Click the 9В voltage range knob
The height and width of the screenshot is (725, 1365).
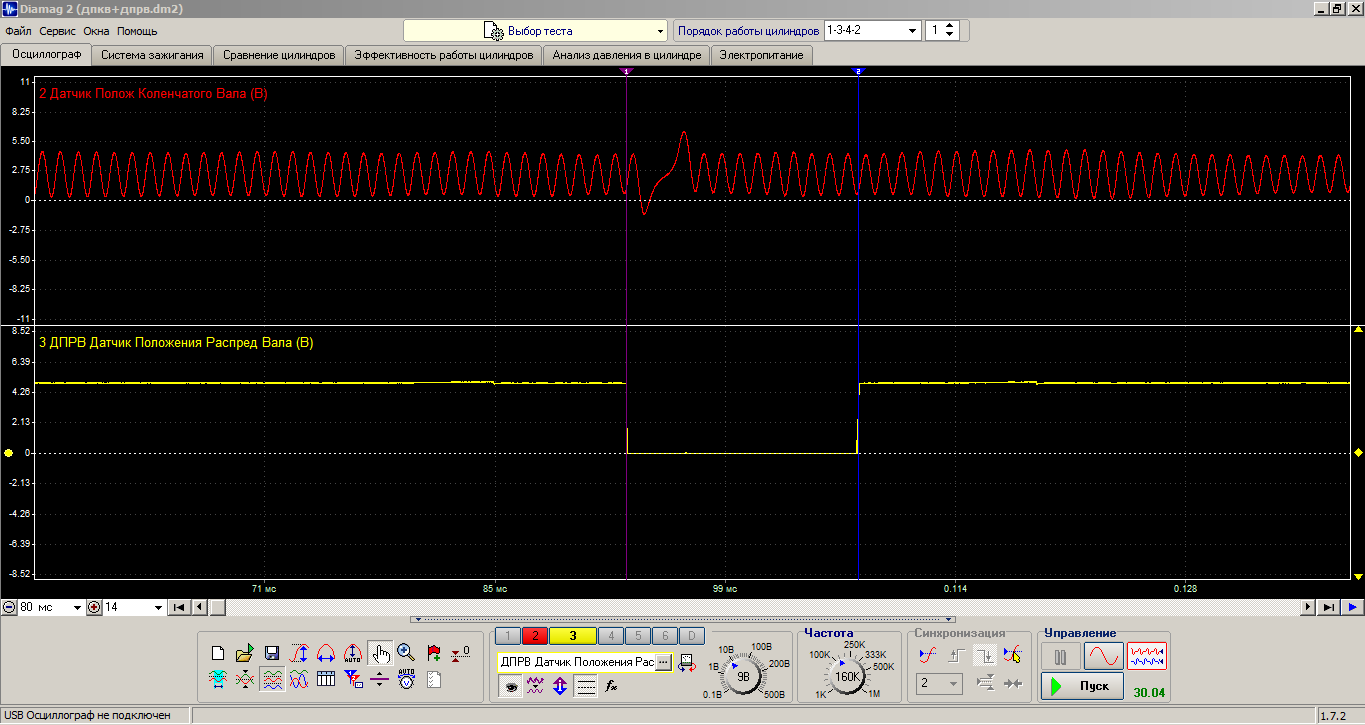coord(743,675)
